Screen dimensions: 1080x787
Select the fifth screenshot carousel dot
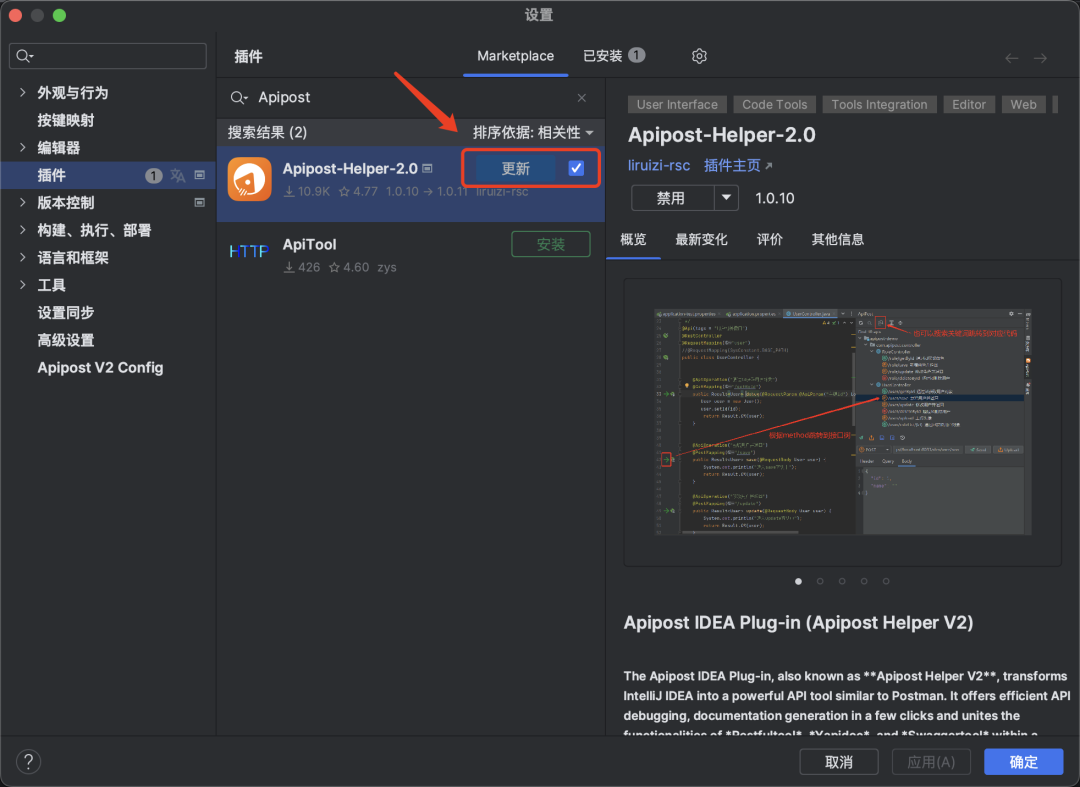pos(886,581)
